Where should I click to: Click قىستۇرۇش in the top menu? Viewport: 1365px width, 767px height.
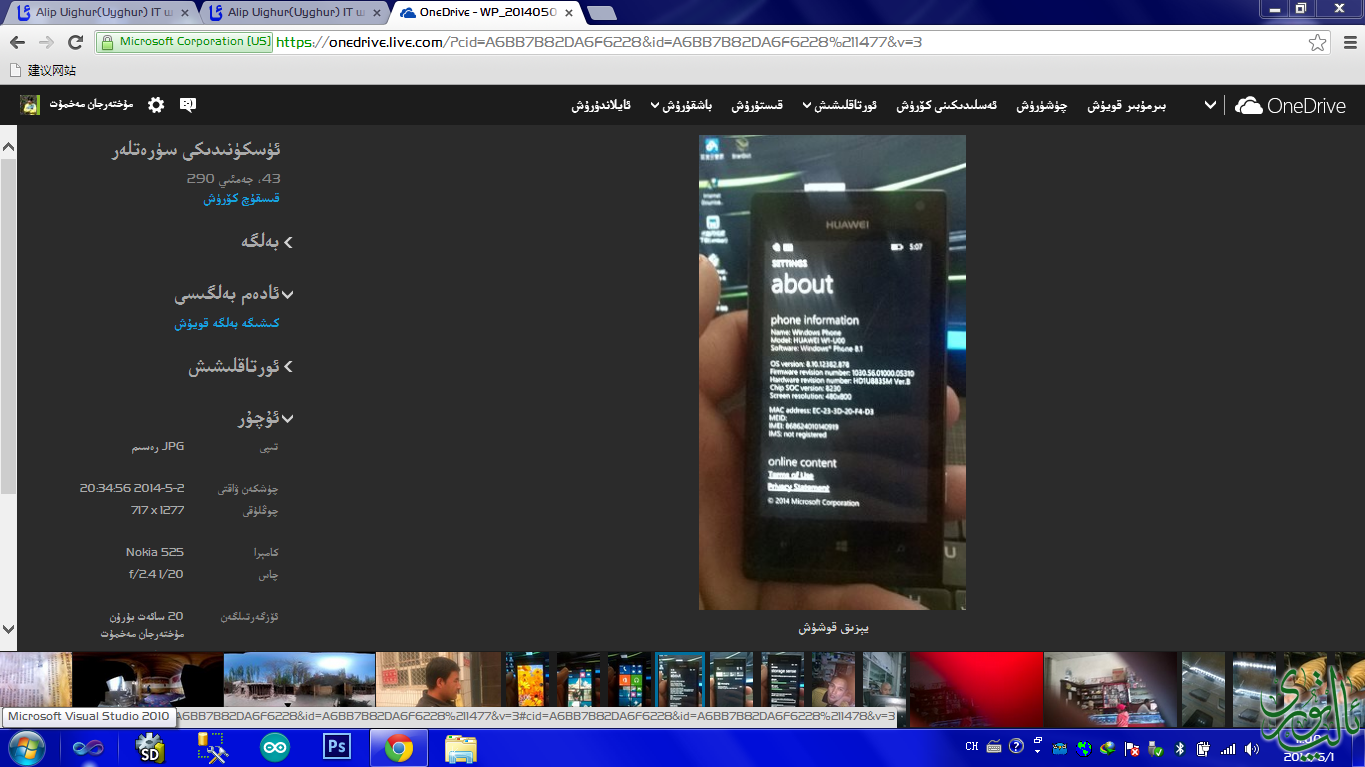[757, 105]
